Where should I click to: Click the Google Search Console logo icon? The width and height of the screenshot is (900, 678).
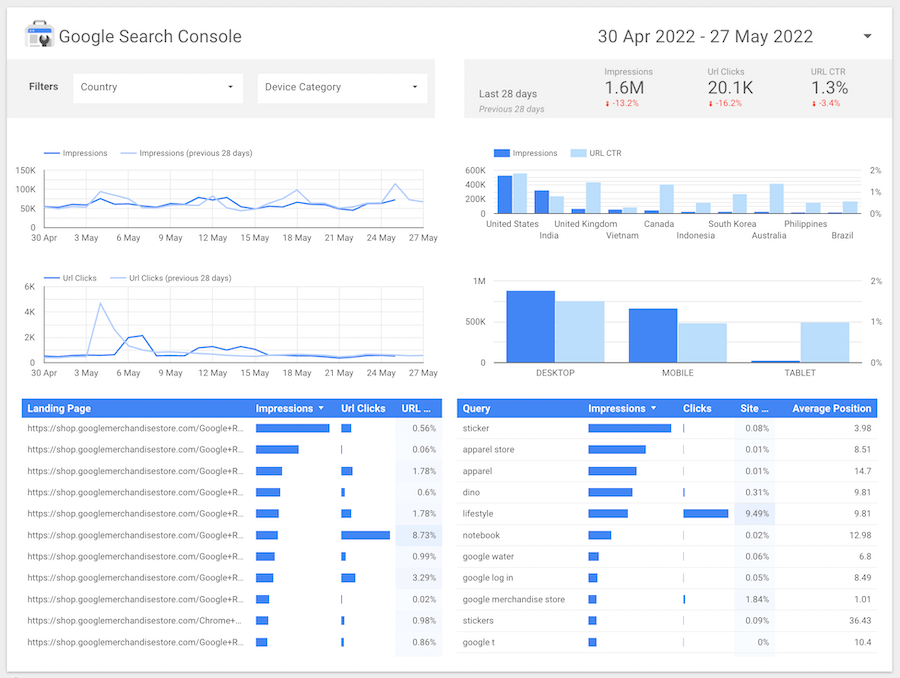pos(39,35)
